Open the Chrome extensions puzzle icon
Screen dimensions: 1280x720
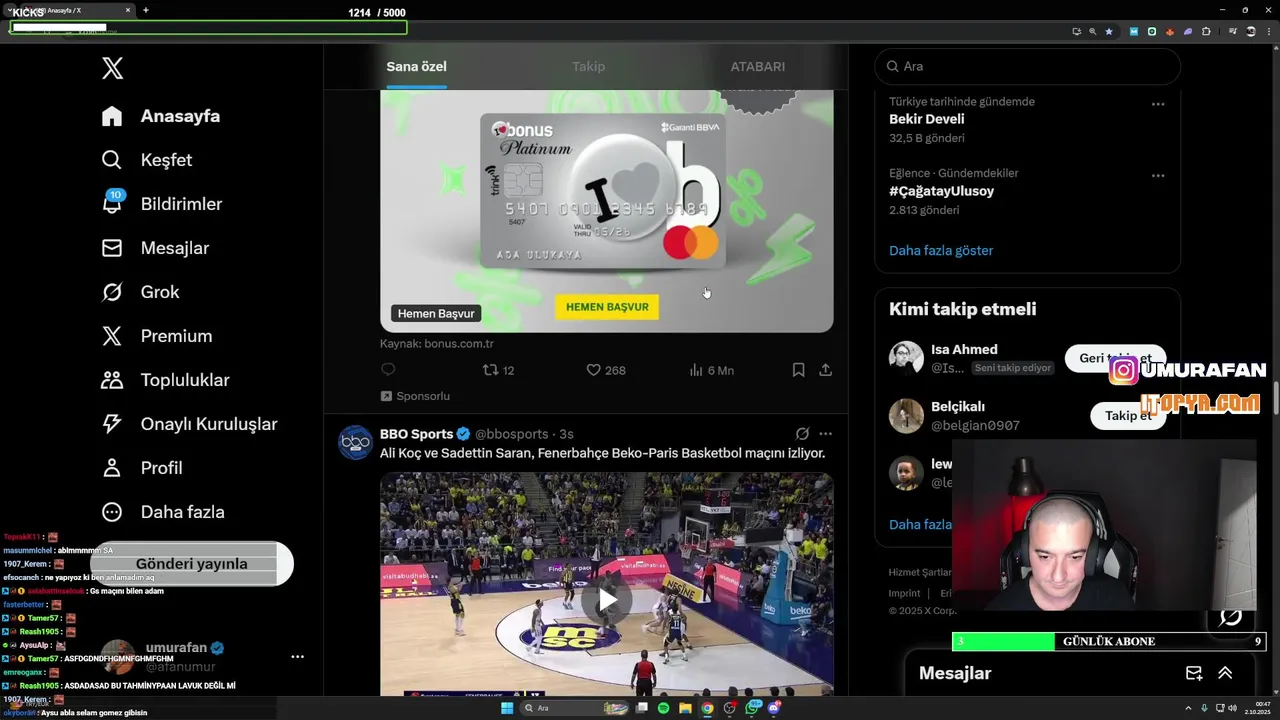pos(1206,31)
